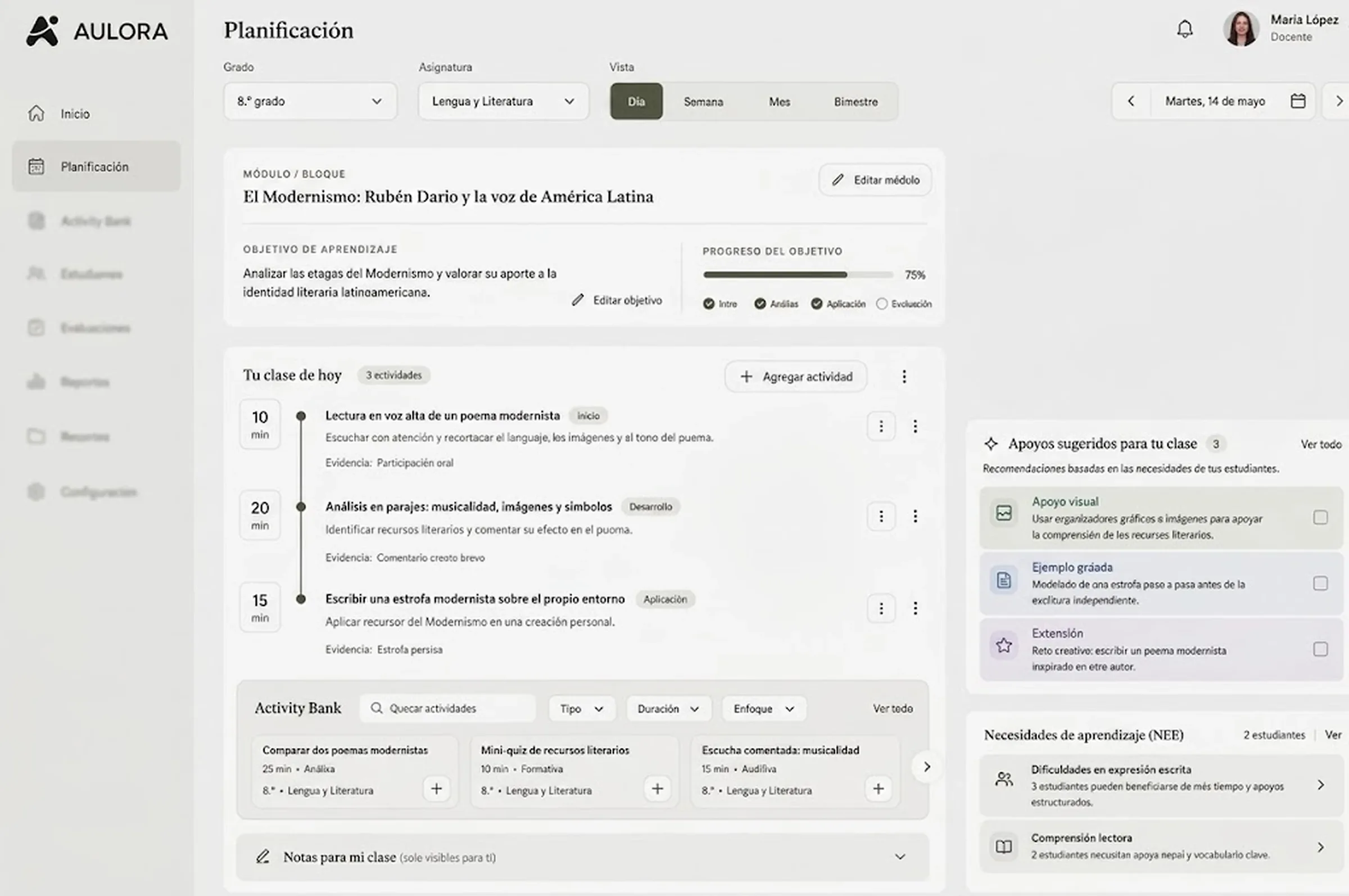Switch to Semana view
This screenshot has width=1349, height=896.
(x=703, y=102)
